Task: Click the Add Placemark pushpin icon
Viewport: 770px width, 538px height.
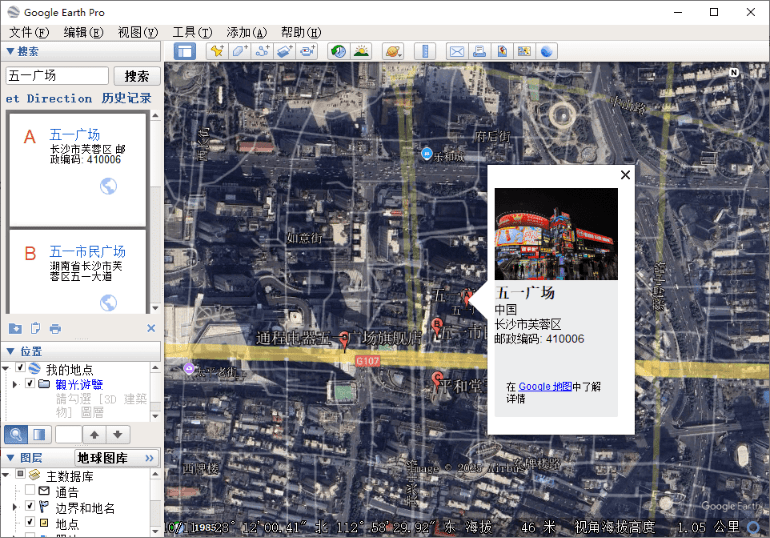Action: tap(216, 51)
